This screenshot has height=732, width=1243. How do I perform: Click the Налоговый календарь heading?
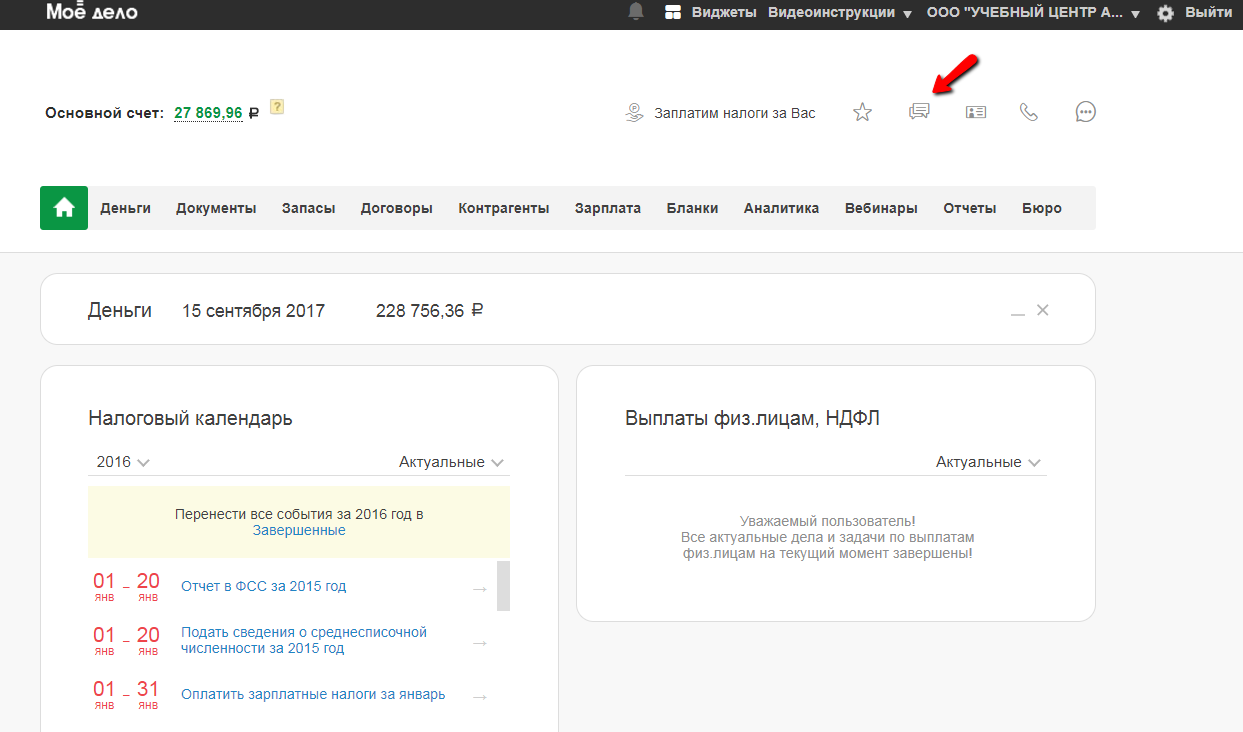(x=190, y=418)
